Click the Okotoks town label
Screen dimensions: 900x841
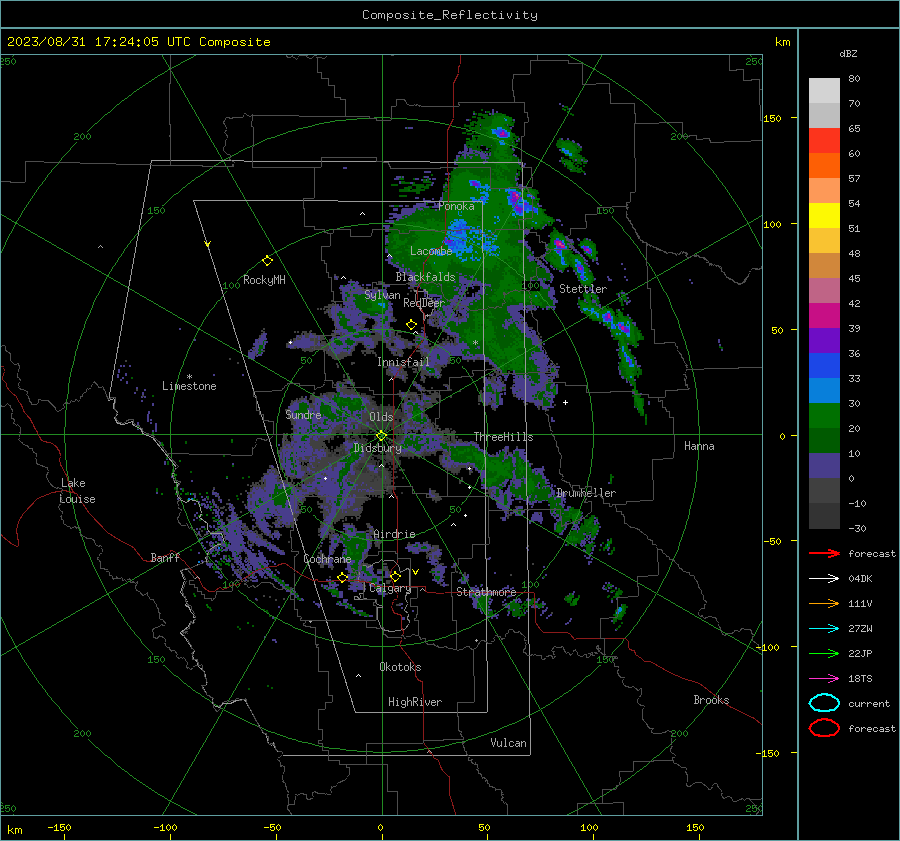400,667
